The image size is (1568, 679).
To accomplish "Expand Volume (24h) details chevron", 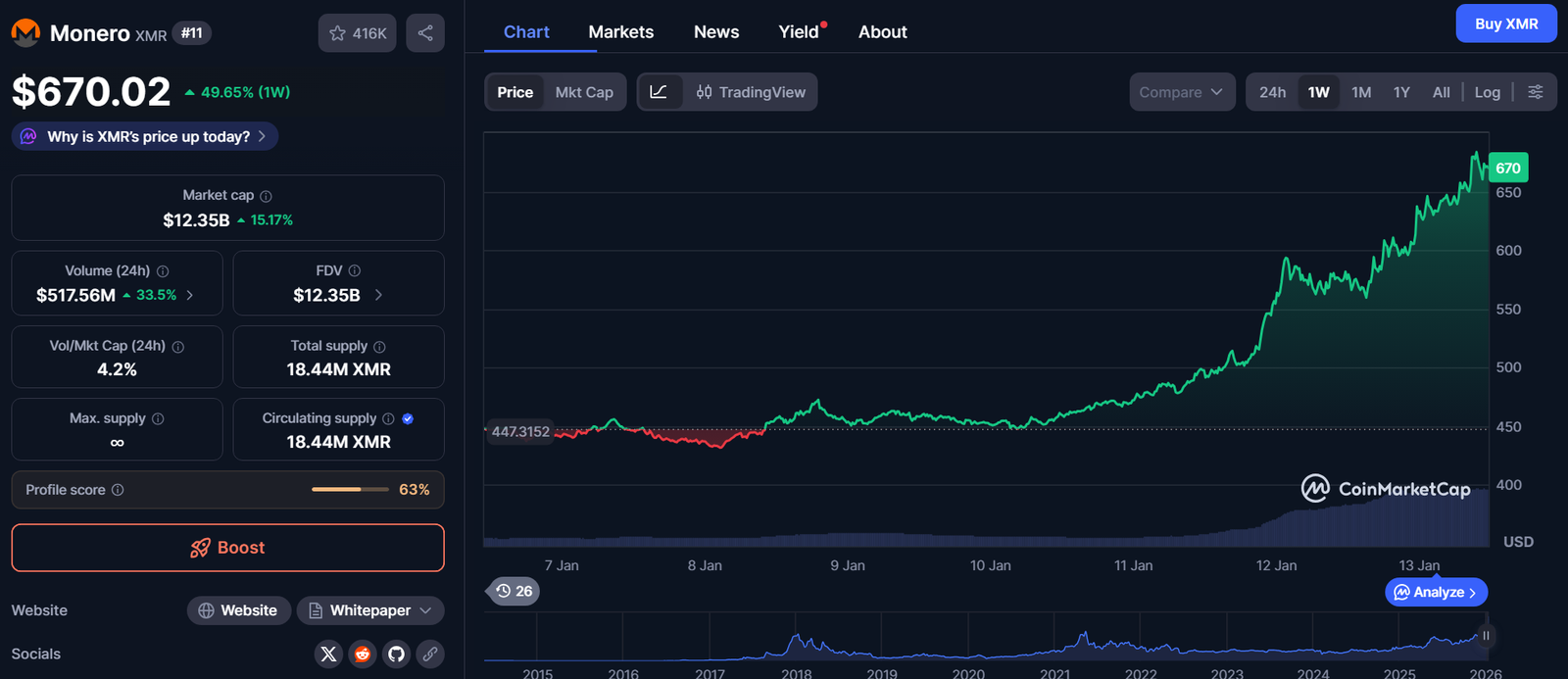I will pyautogui.click(x=190, y=295).
